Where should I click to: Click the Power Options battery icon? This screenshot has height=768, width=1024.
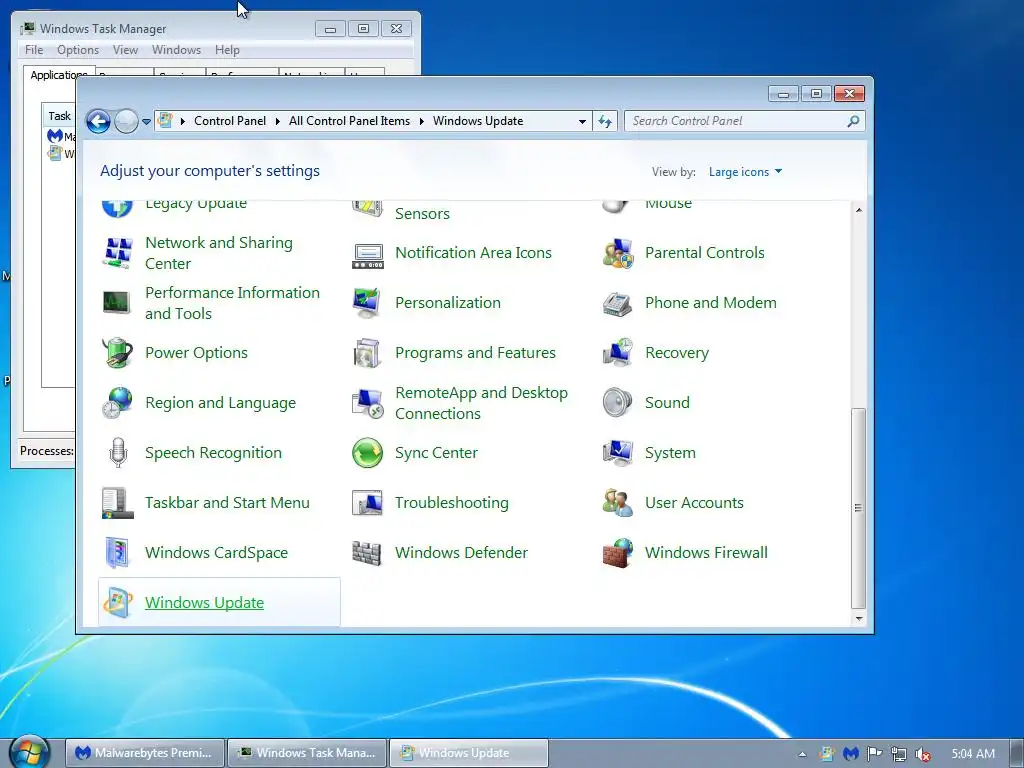click(118, 353)
